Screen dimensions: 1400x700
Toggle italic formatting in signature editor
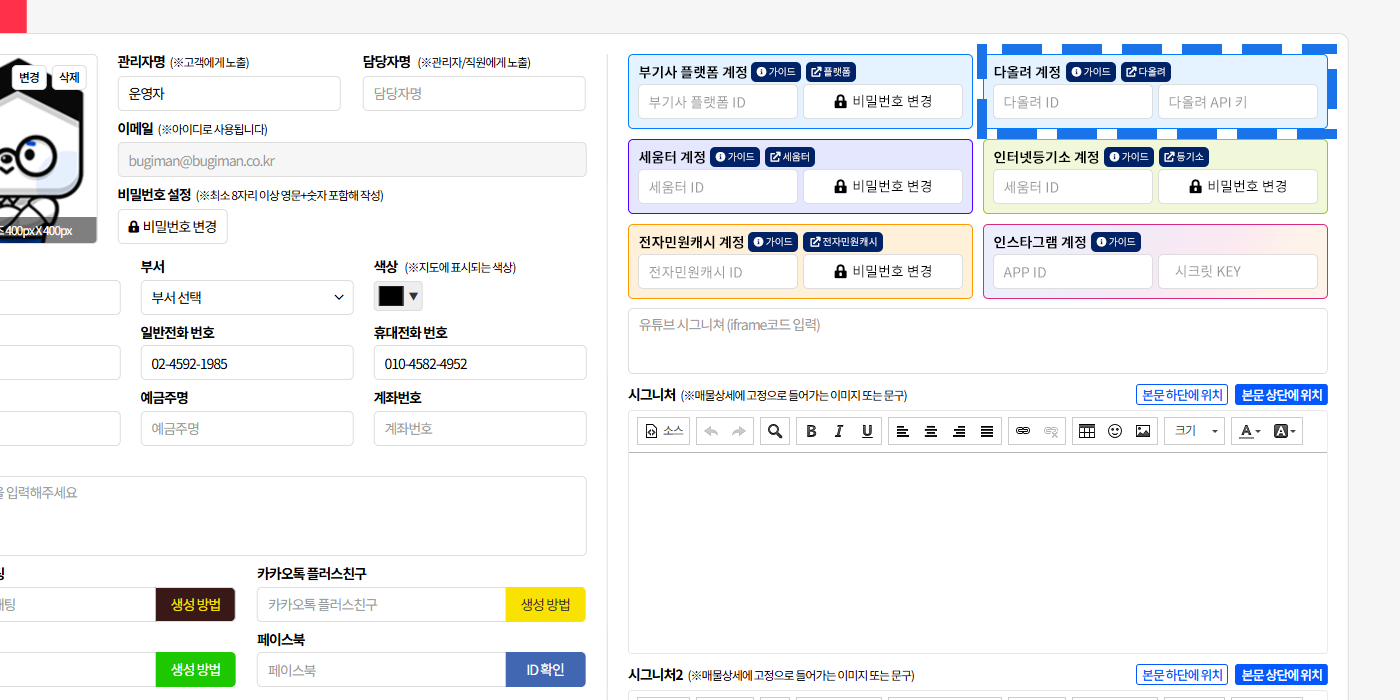[839, 431]
